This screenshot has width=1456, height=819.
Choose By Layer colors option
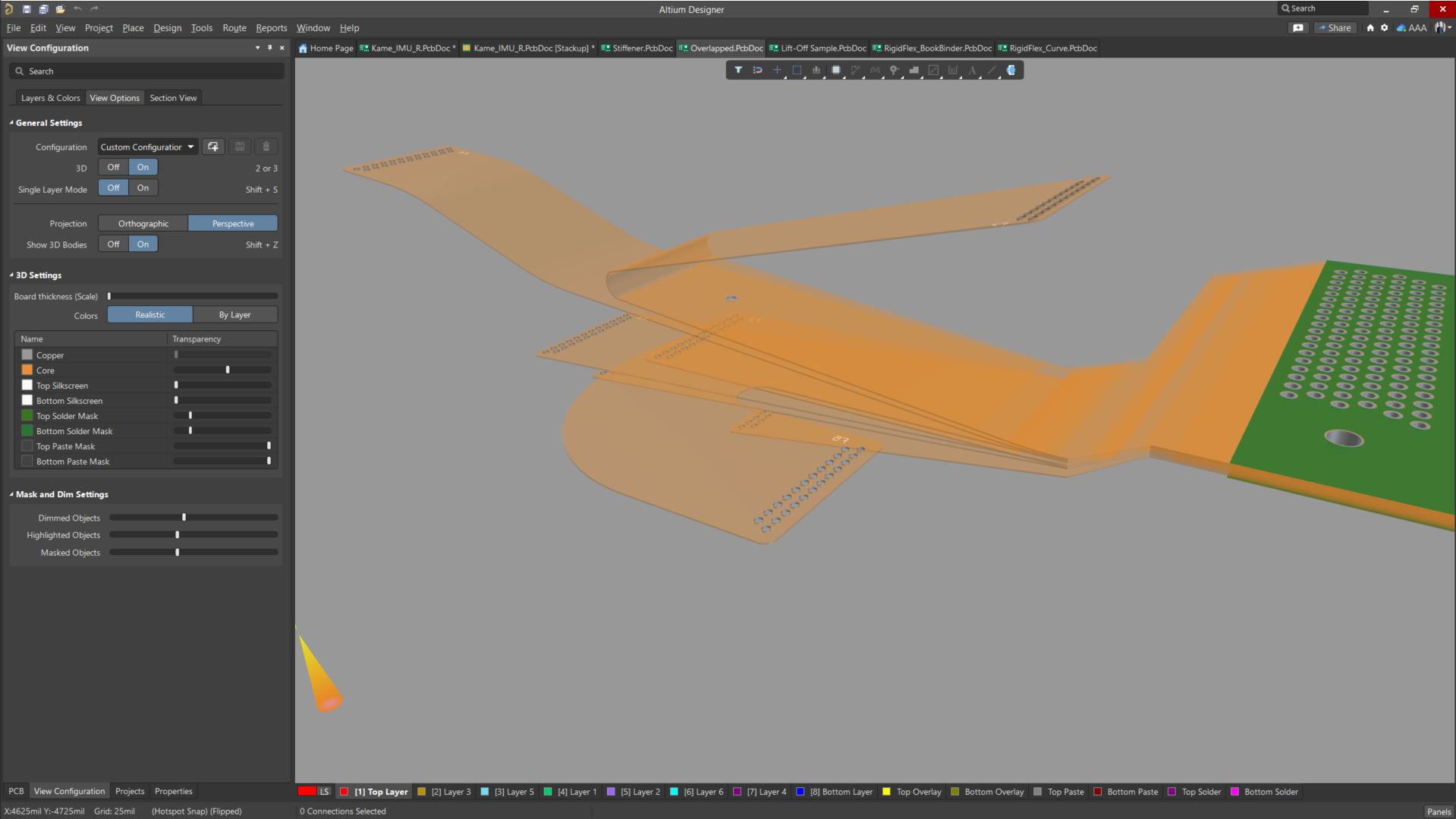[x=234, y=315]
